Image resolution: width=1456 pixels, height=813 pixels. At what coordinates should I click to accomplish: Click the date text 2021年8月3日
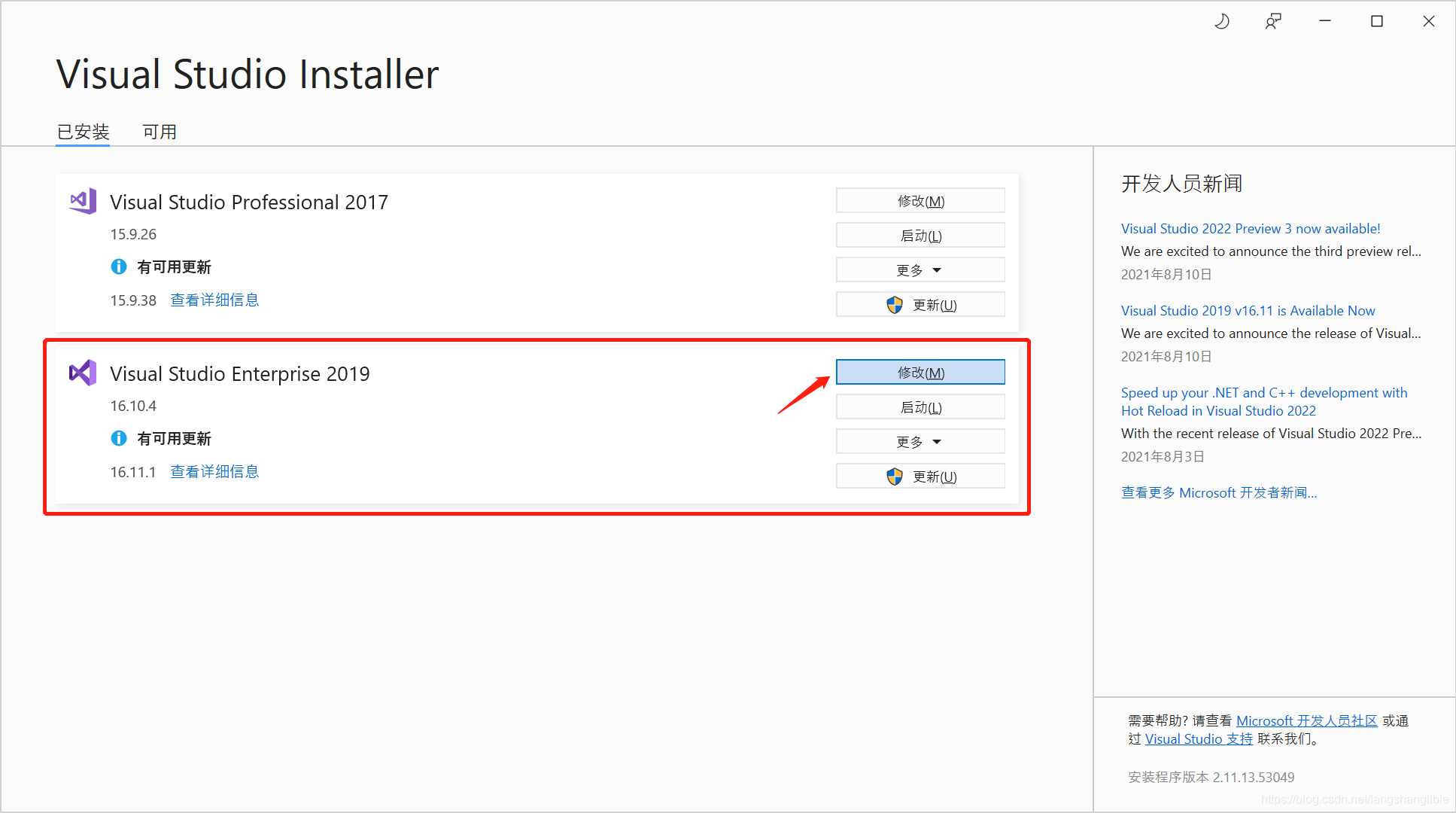(1163, 457)
